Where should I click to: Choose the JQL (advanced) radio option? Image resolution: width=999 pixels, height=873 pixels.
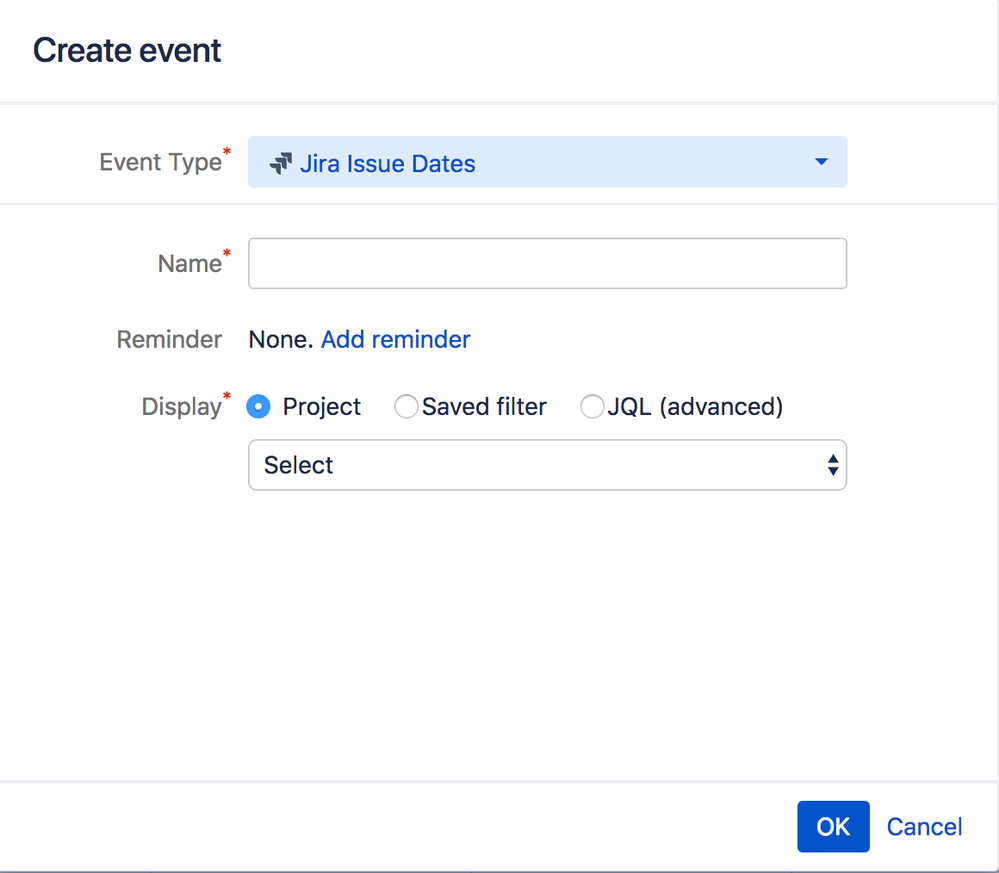[592, 407]
